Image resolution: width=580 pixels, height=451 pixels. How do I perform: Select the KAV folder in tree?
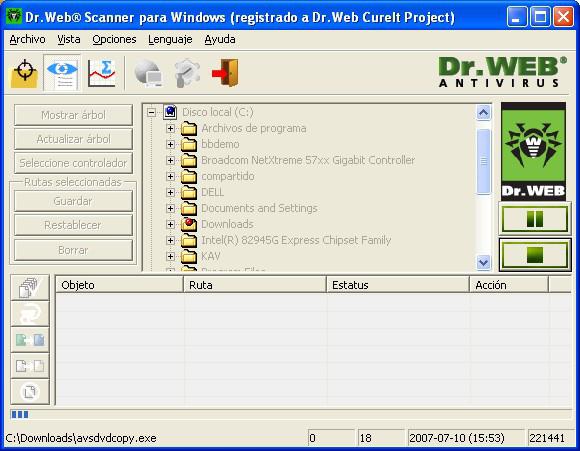211,256
